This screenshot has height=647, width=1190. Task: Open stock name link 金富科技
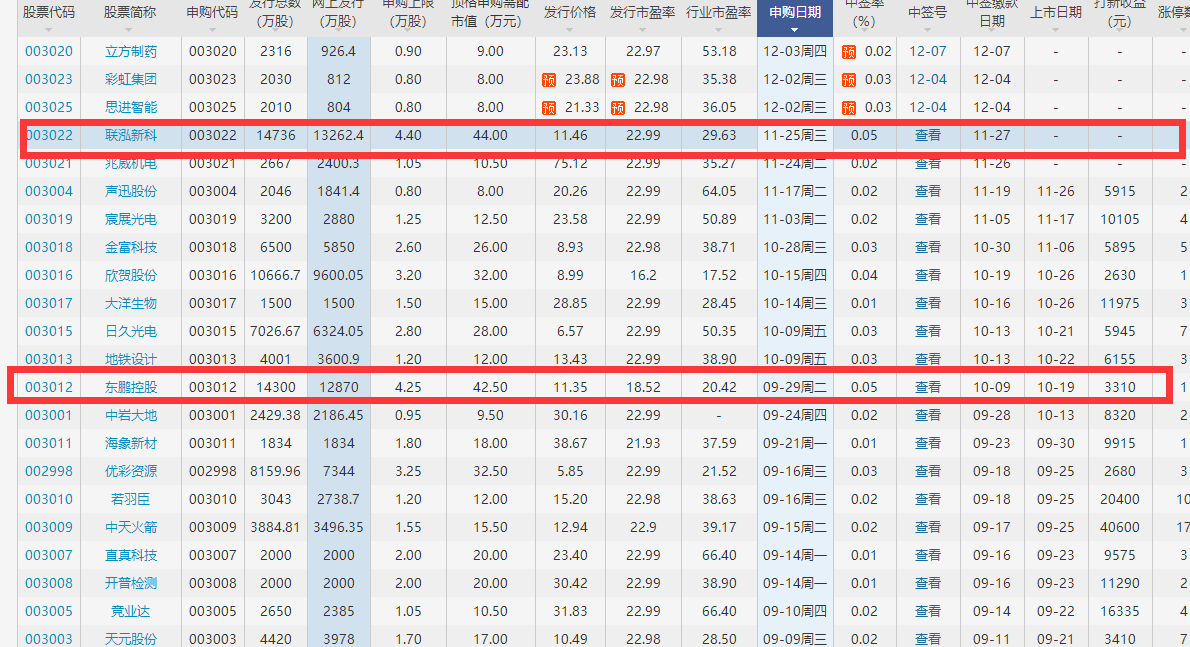tap(131, 247)
